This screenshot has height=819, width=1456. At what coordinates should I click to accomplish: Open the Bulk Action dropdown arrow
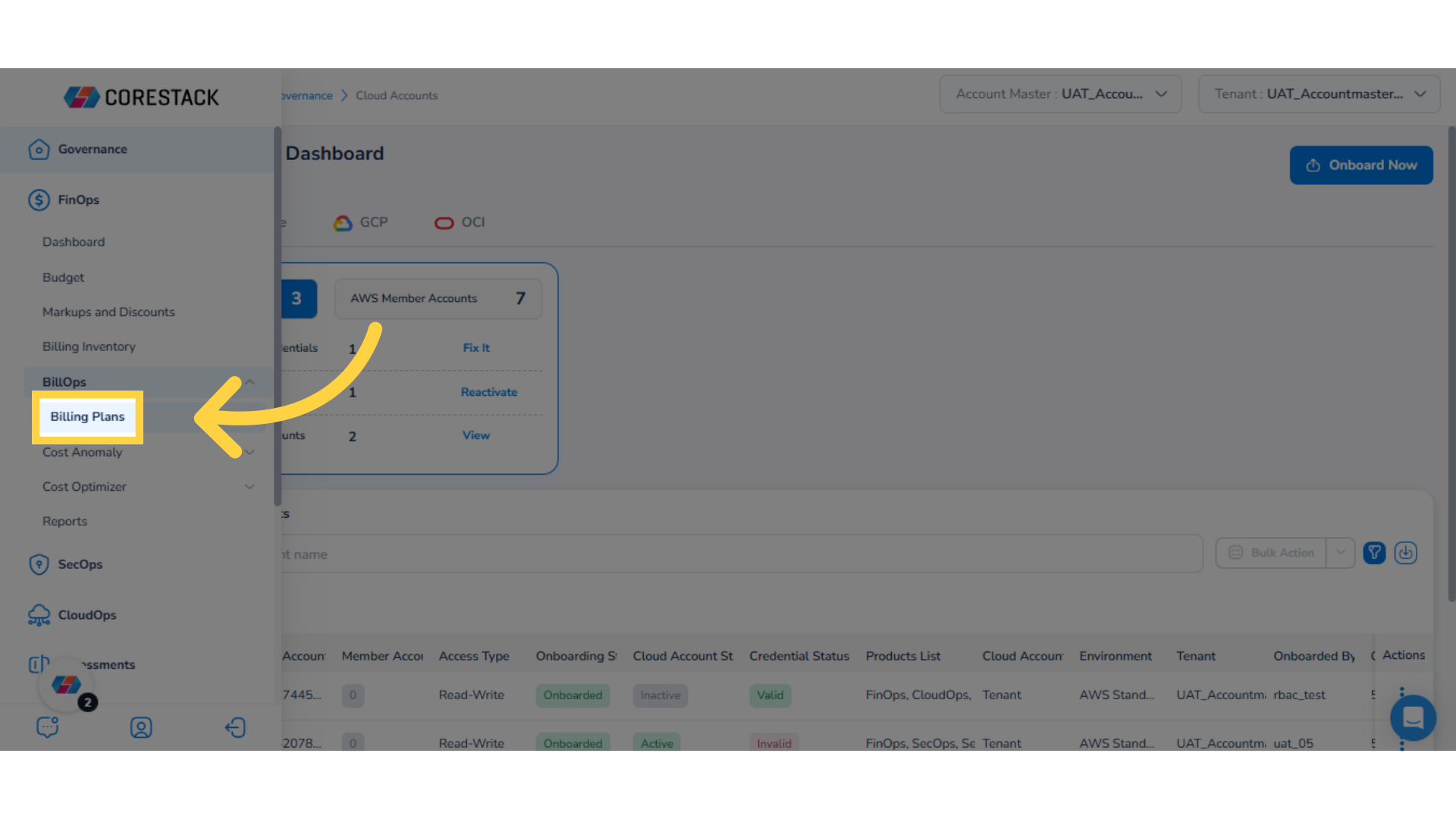(1341, 553)
